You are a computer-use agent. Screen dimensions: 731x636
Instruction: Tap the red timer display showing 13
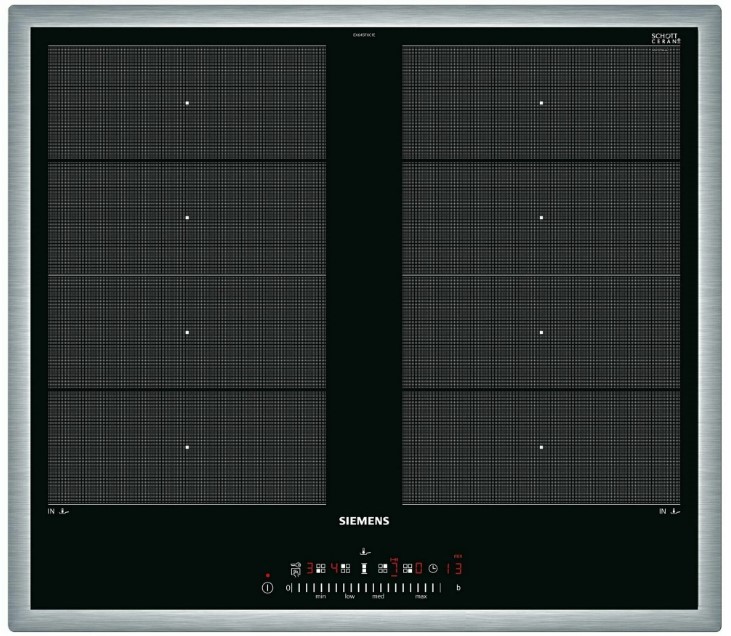click(453, 568)
